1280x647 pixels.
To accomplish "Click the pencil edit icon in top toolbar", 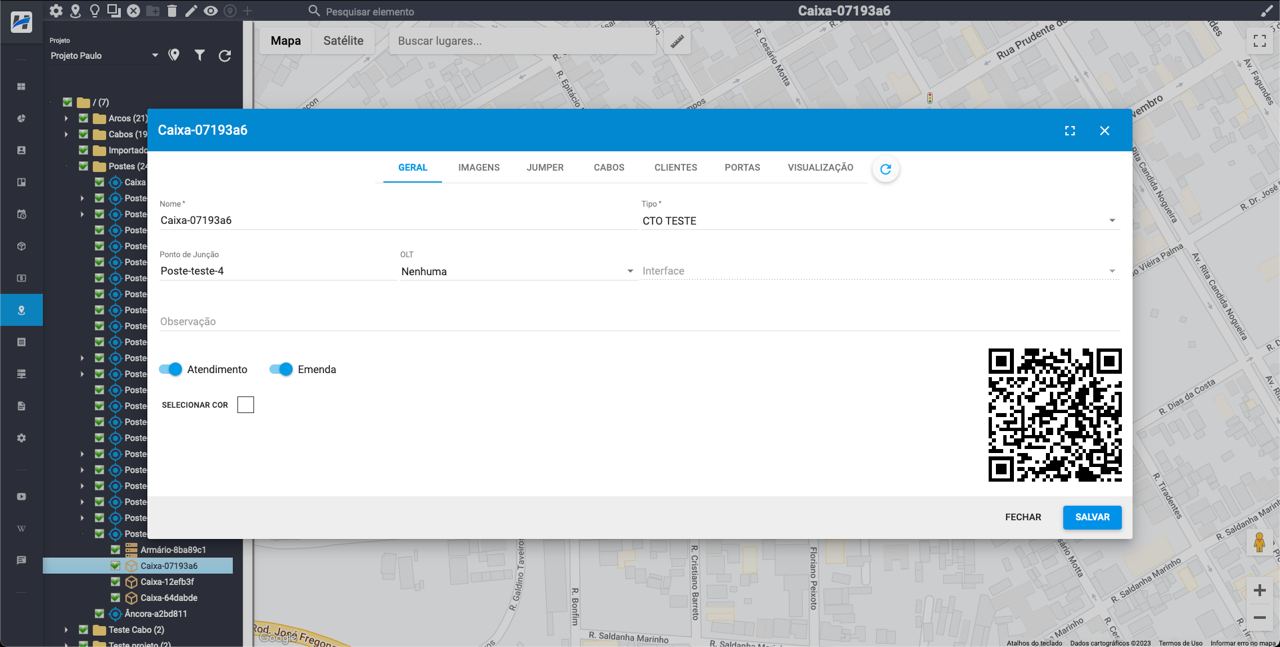I will click(191, 11).
